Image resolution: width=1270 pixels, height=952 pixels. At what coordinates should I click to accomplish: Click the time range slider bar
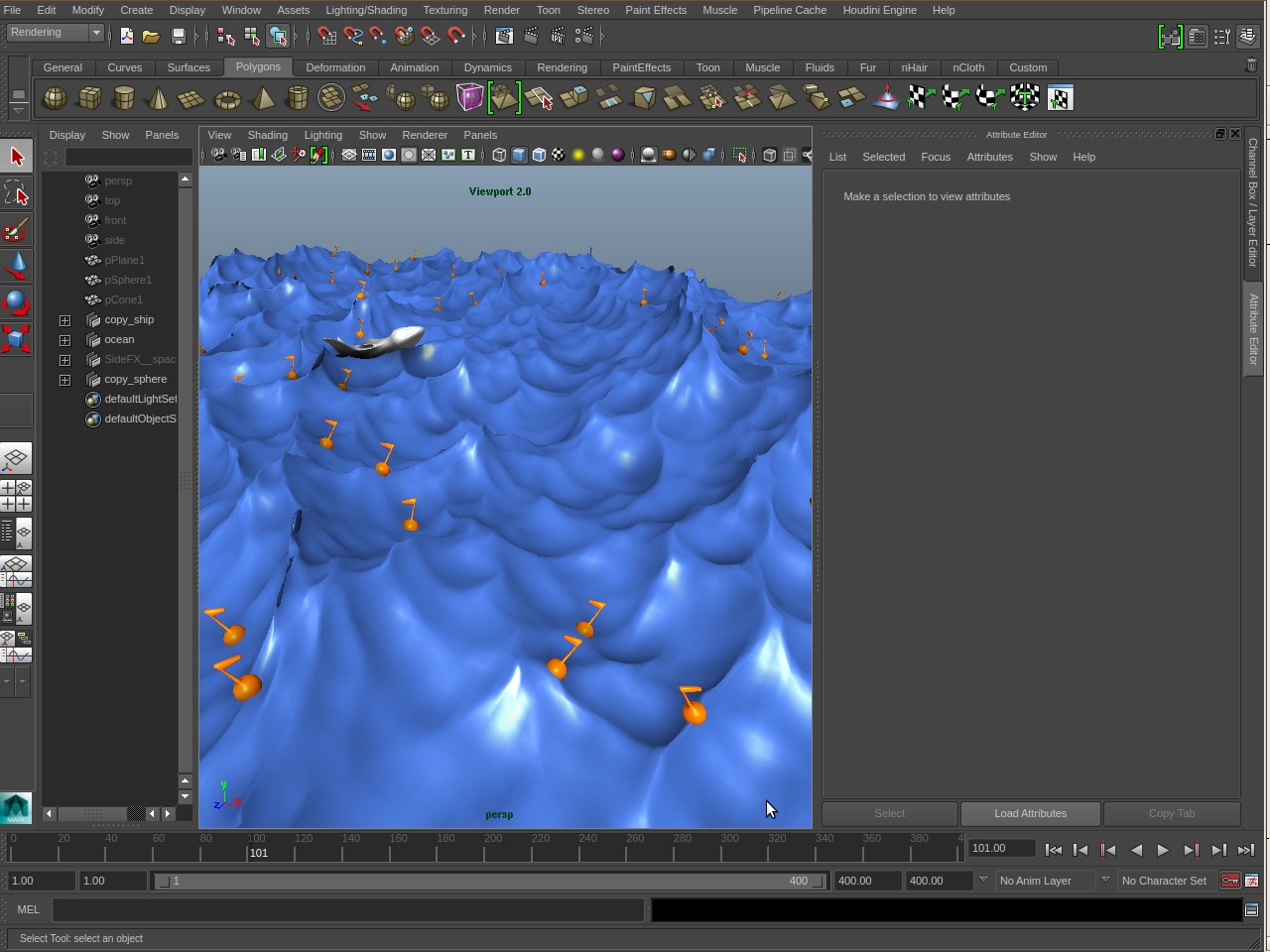(486, 881)
